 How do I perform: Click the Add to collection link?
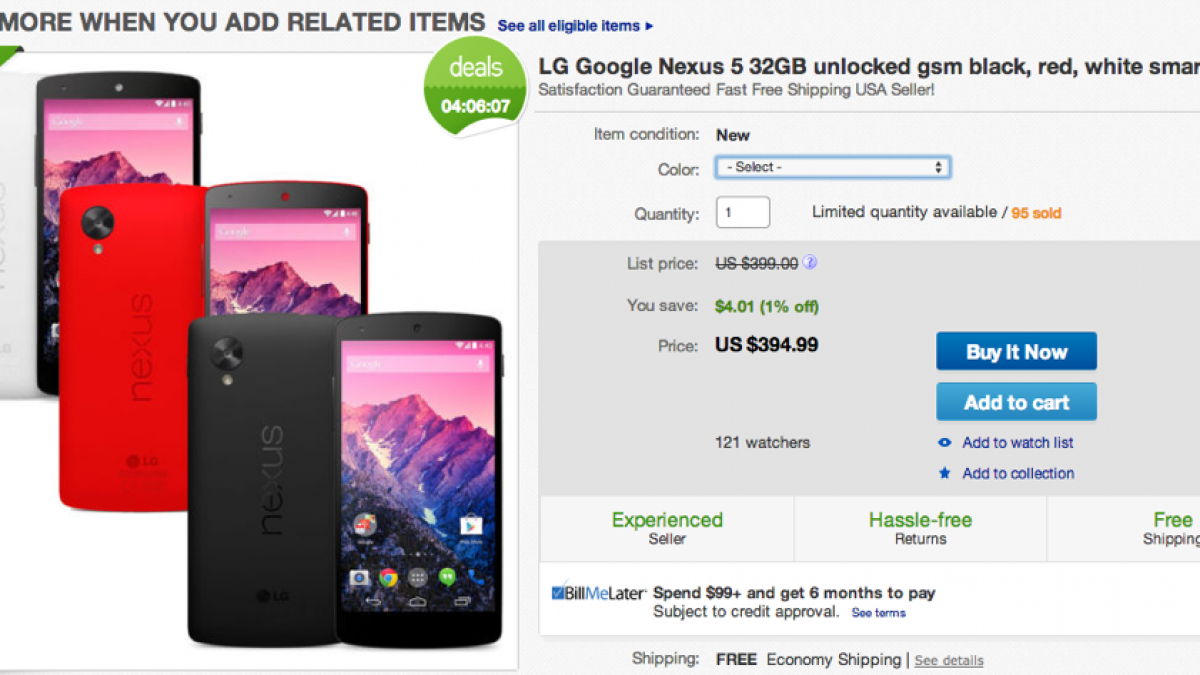click(x=1017, y=474)
